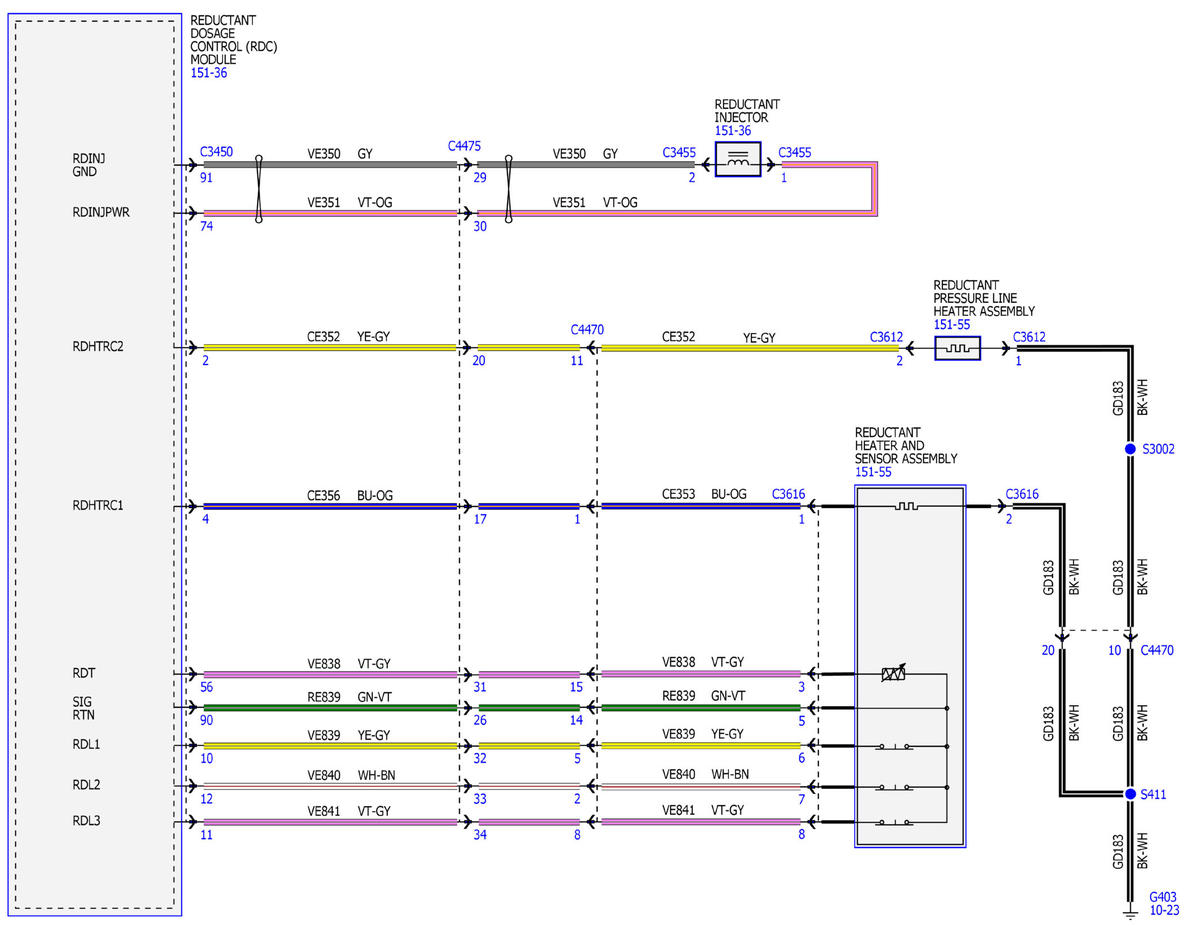Click the C3450 connector label
Image resolution: width=1200 pixels, height=927 pixels.
217,152
